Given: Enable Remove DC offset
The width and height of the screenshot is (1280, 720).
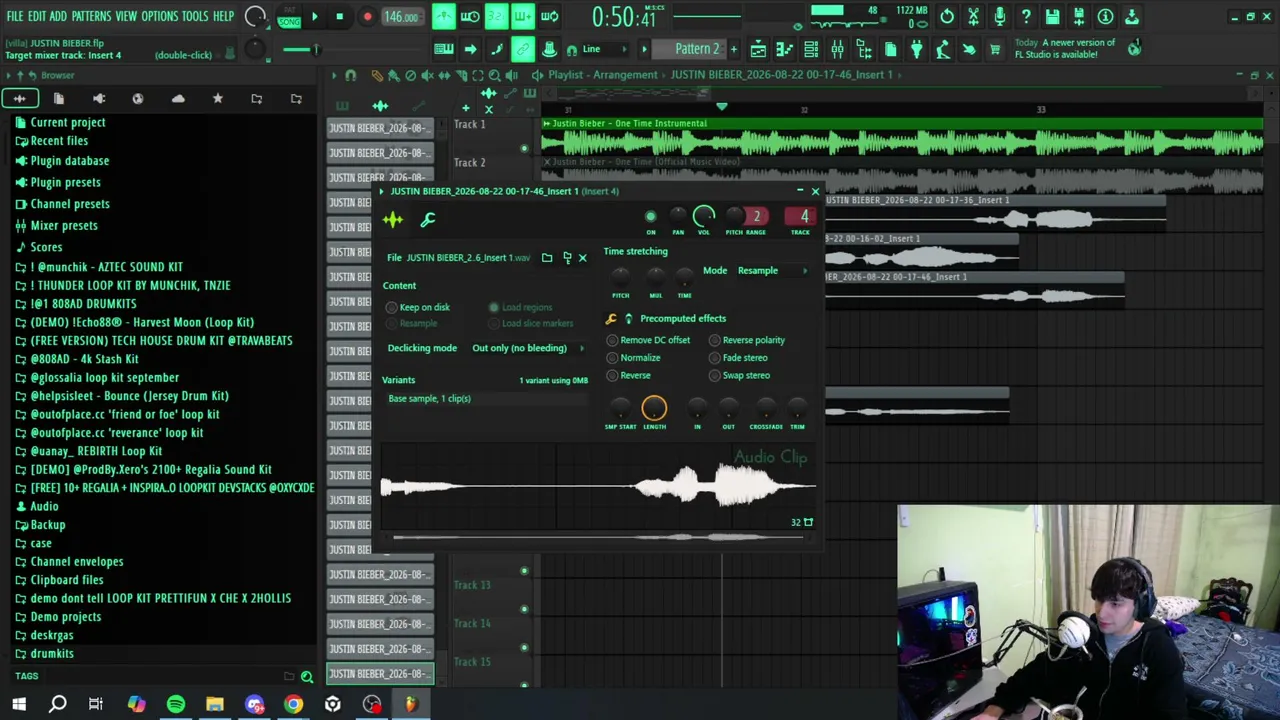Looking at the screenshot, I should tap(648, 340).
